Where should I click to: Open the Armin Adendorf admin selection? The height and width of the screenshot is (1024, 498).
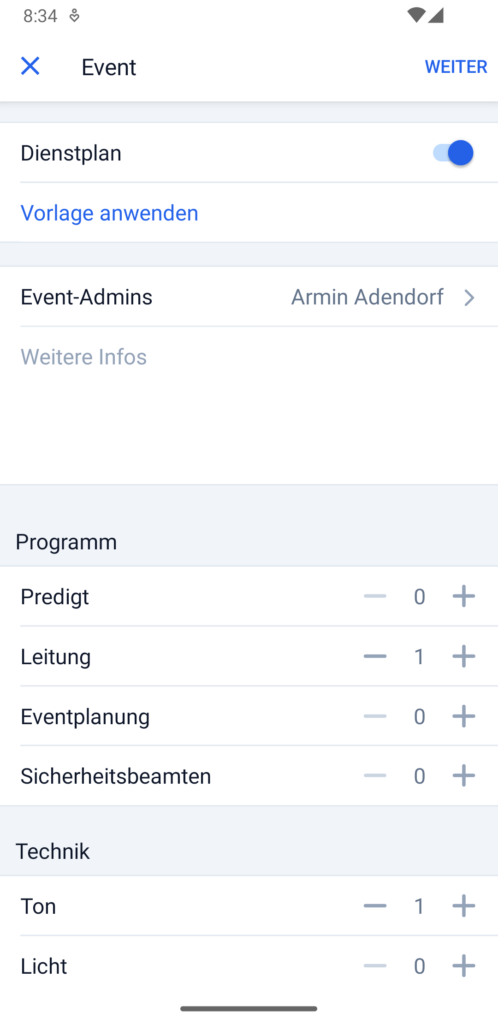point(367,297)
